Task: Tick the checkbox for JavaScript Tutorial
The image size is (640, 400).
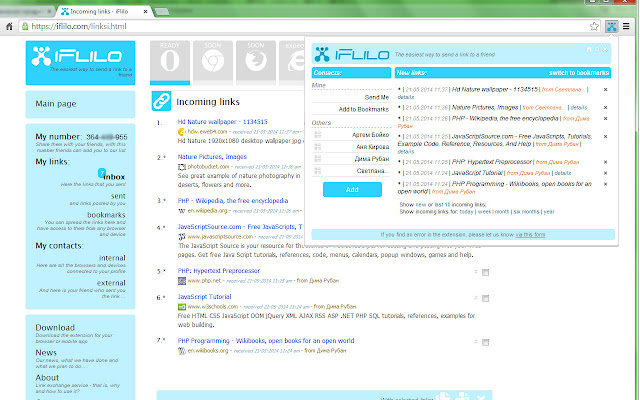Action: [485, 298]
